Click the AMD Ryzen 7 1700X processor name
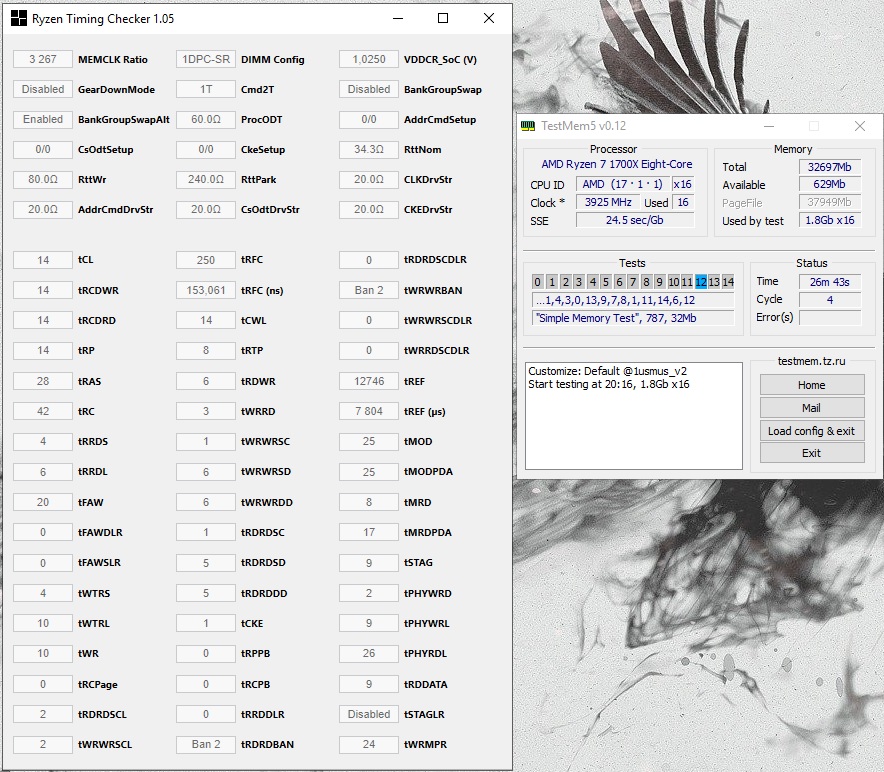 click(x=617, y=164)
